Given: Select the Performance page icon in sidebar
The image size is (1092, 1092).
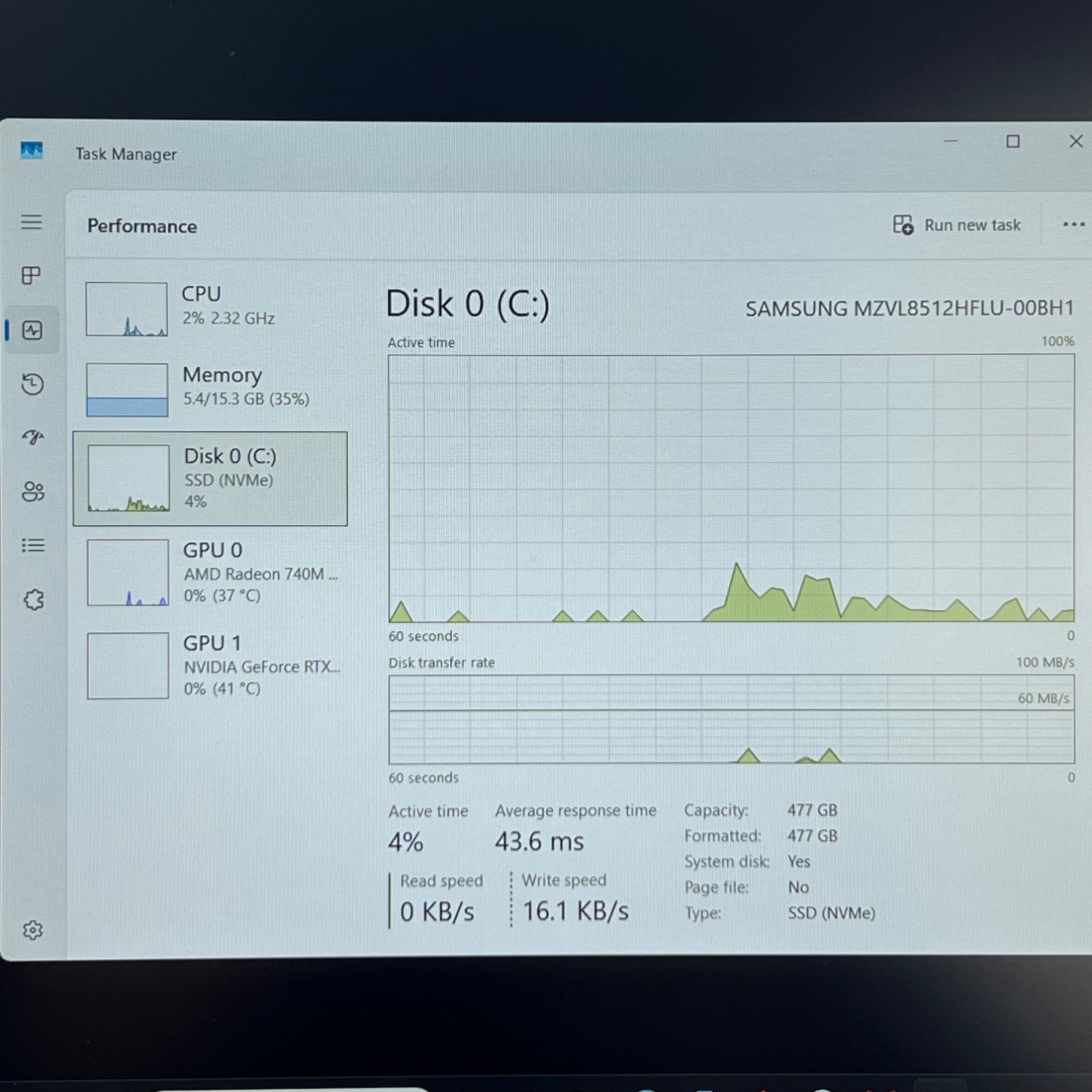Looking at the screenshot, I should [32, 331].
